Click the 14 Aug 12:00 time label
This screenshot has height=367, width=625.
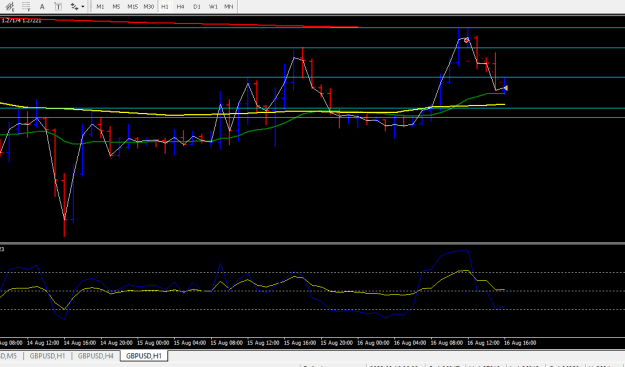43,343
